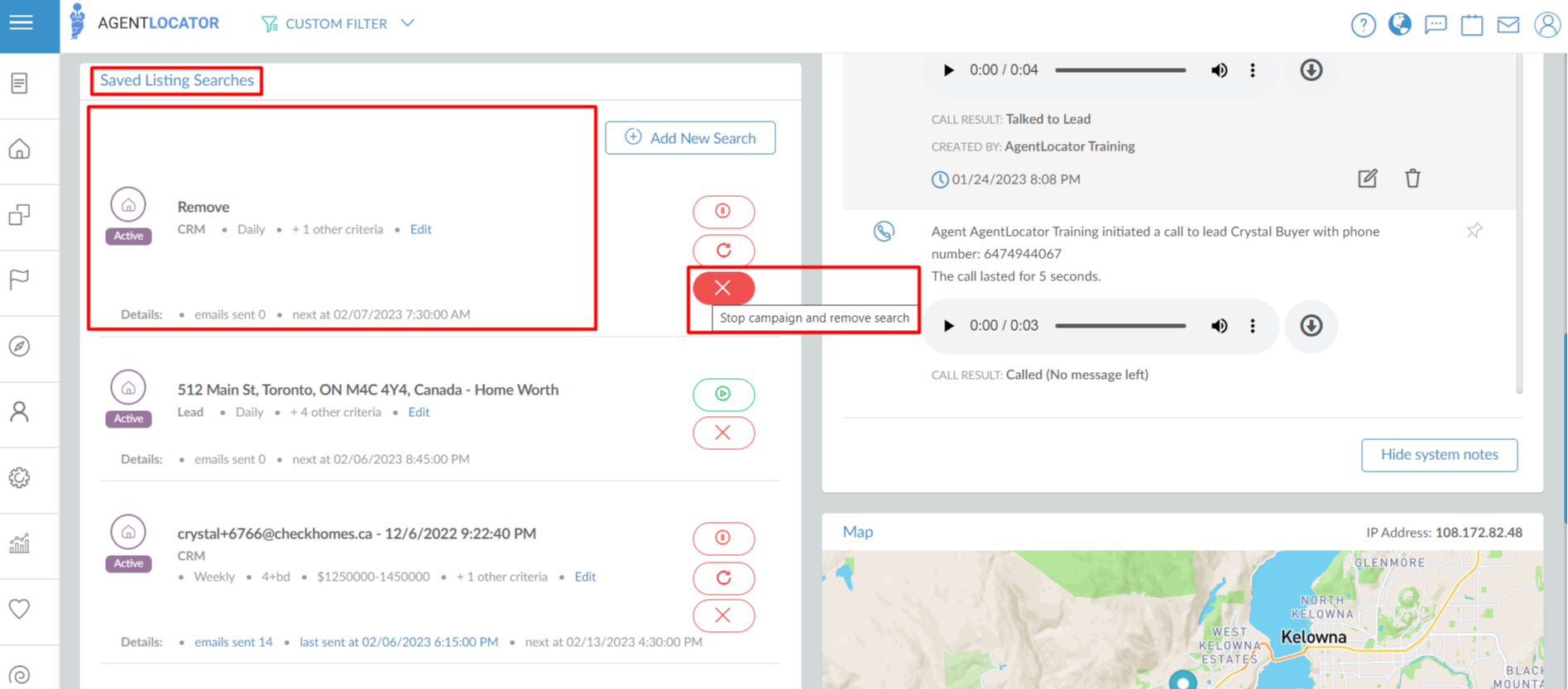
Task: Click the globe icon in header
Action: (1399, 25)
